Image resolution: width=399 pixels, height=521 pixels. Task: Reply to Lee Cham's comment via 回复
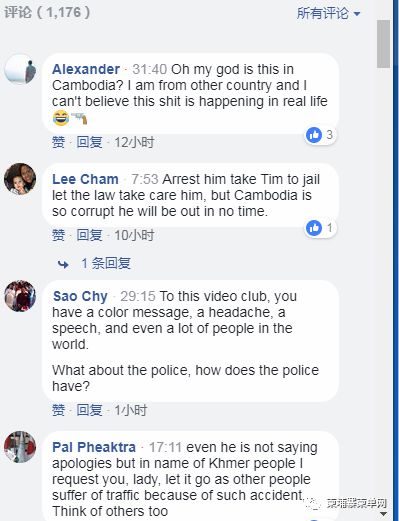click(x=89, y=235)
